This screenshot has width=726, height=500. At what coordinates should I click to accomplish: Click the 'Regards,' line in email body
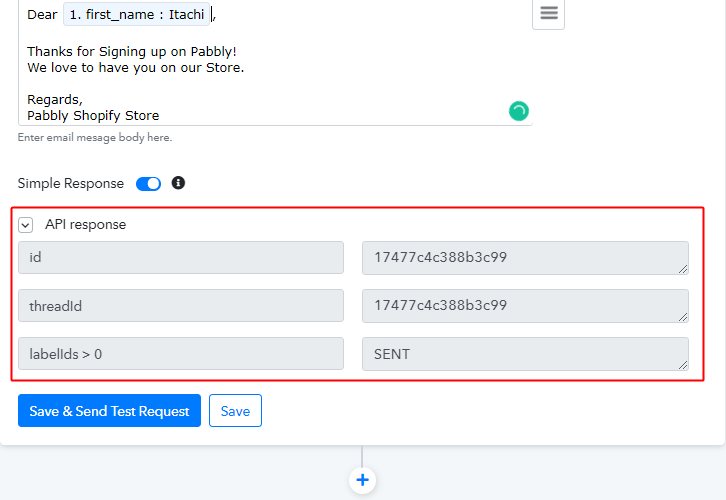point(55,100)
